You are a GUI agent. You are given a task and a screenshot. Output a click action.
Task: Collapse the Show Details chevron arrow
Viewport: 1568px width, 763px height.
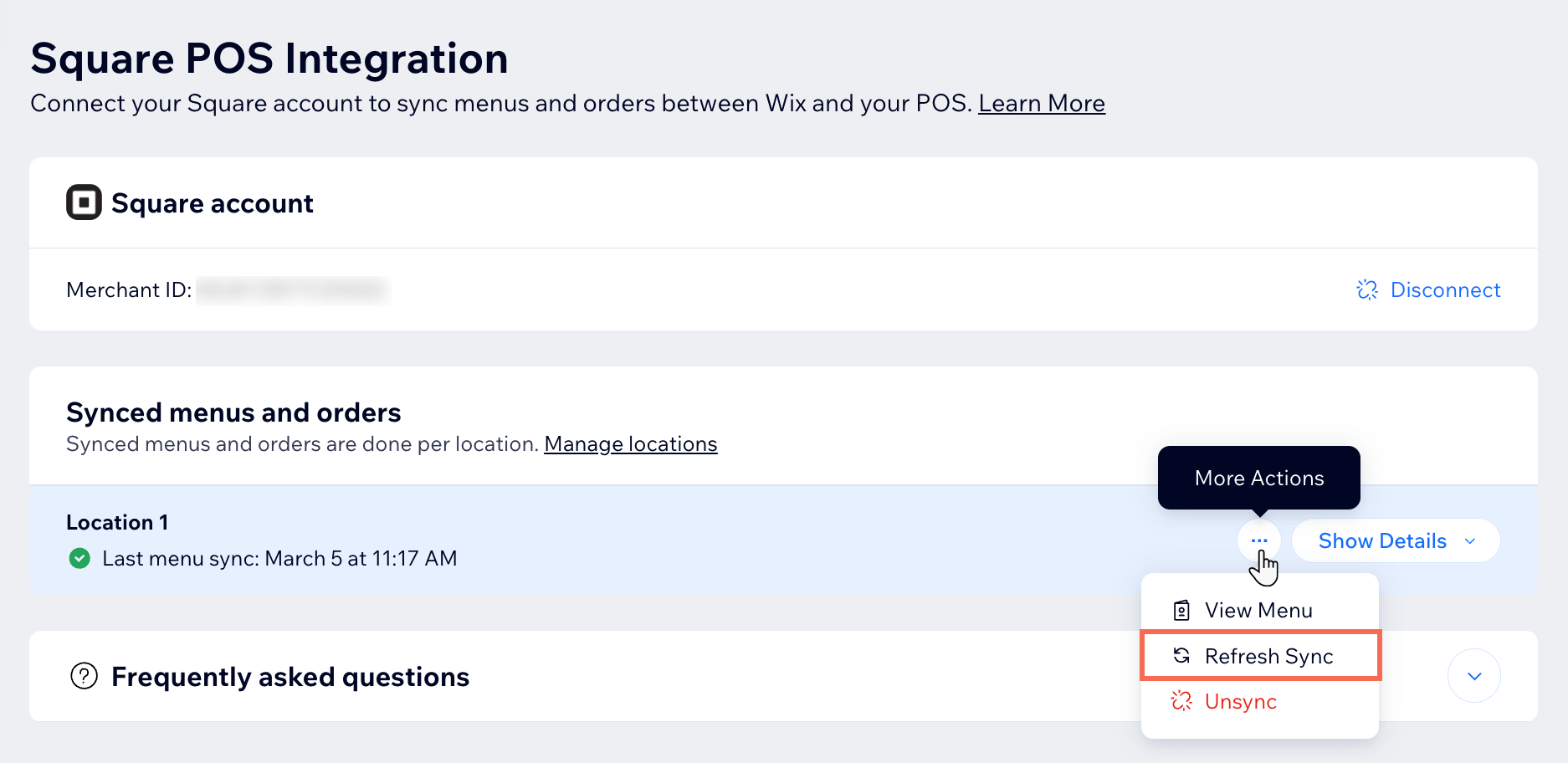pos(1469,540)
